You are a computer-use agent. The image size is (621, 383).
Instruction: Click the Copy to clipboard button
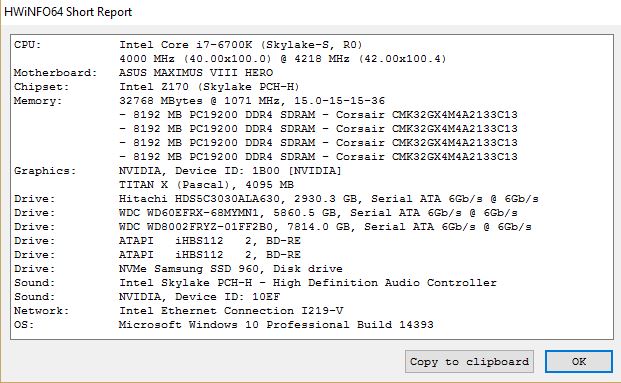[x=469, y=362]
